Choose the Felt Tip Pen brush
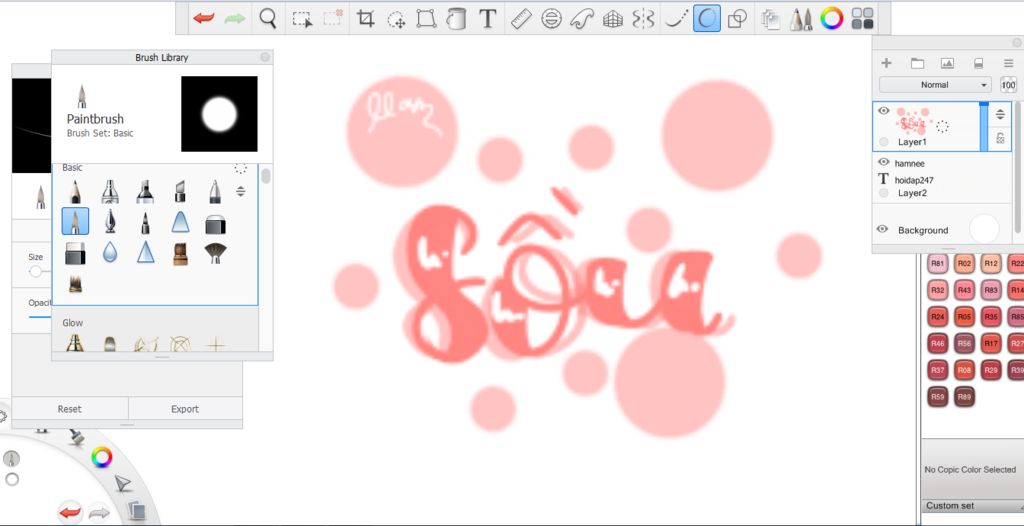 [145, 222]
